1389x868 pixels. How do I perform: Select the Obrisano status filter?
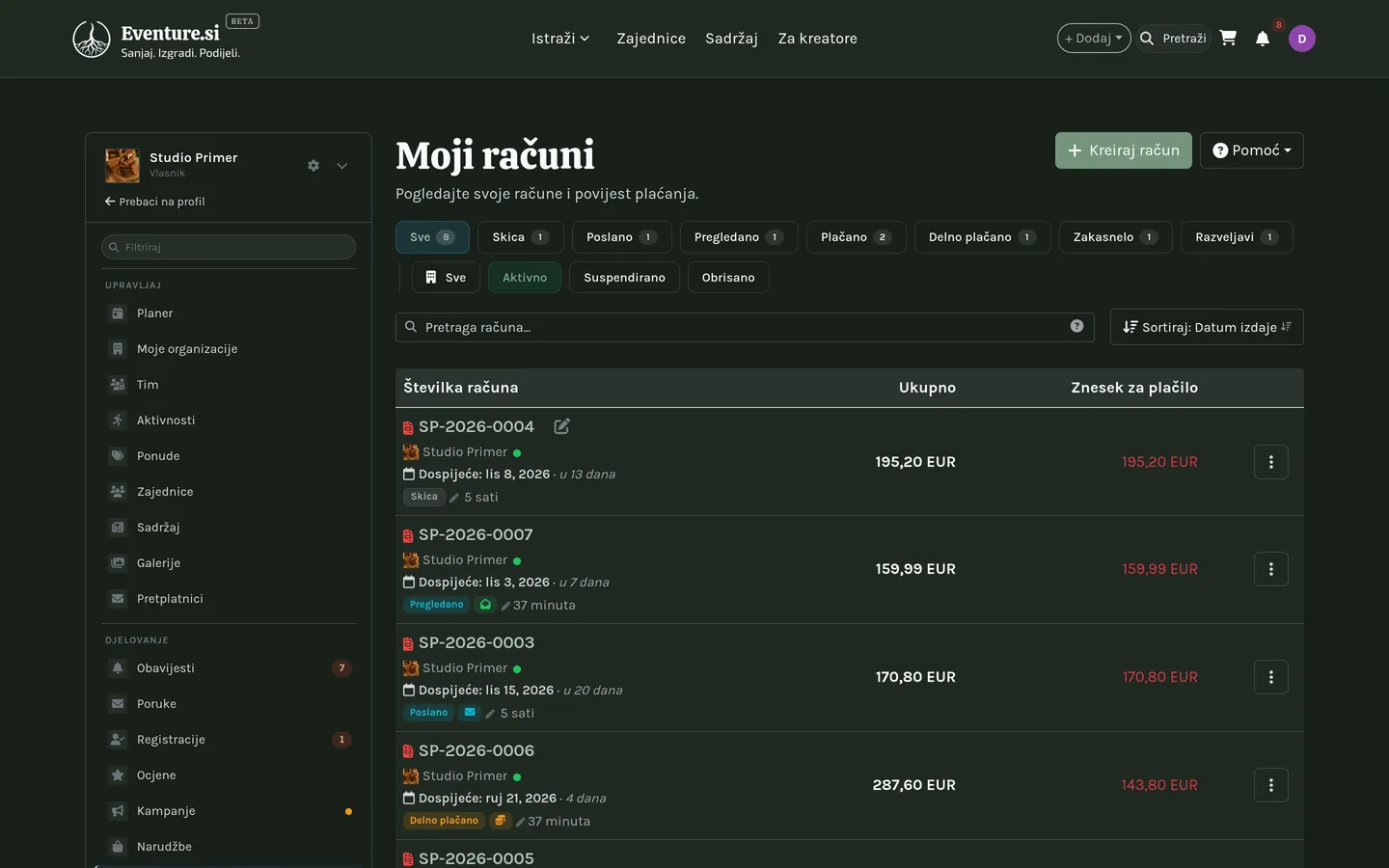(x=728, y=278)
